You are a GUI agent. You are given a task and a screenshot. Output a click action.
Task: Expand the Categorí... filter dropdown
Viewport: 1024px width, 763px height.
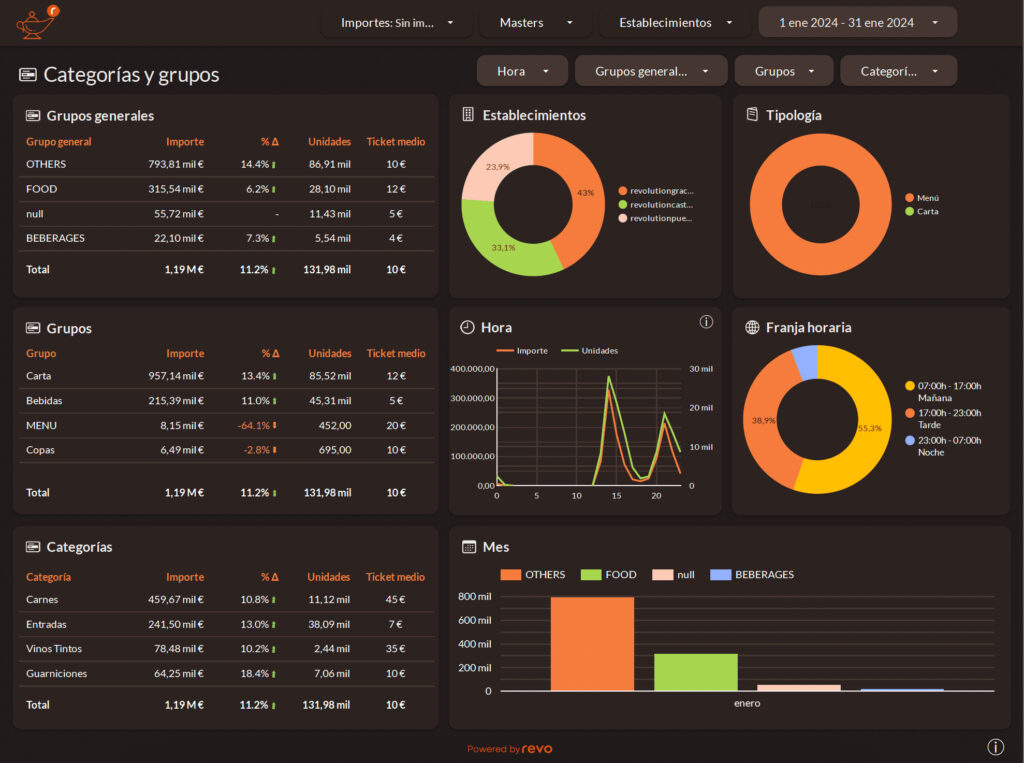(899, 71)
